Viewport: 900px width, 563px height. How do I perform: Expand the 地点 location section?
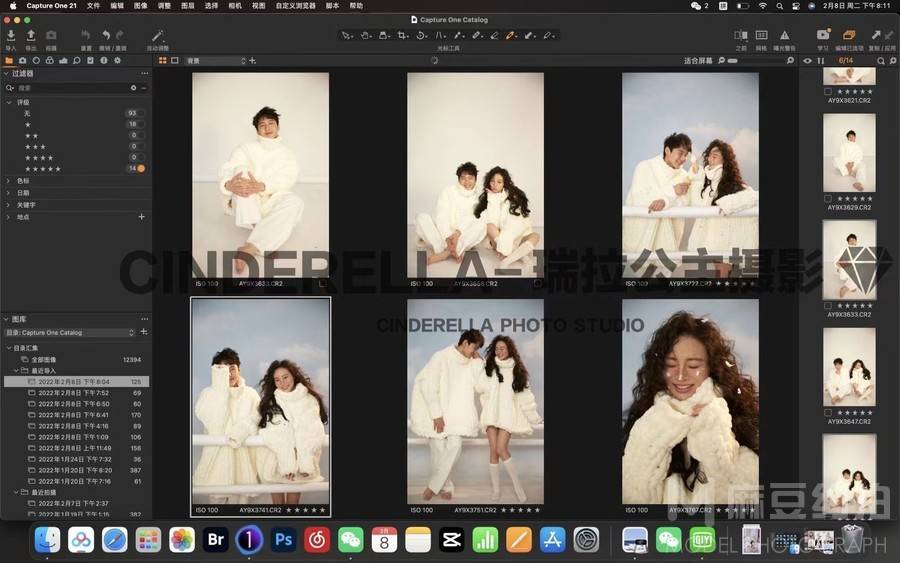point(8,217)
